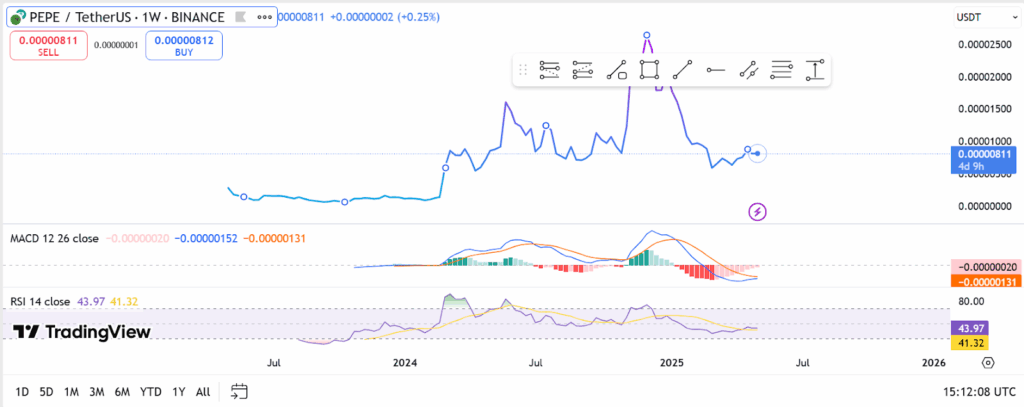Image resolution: width=1024 pixels, height=407 pixels.
Task: Switch to the 1Y time range
Action: tap(178, 392)
